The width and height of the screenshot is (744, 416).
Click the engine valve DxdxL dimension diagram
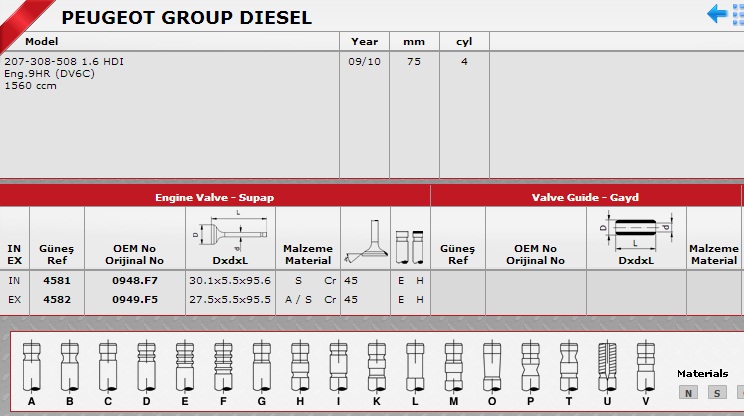(230, 231)
